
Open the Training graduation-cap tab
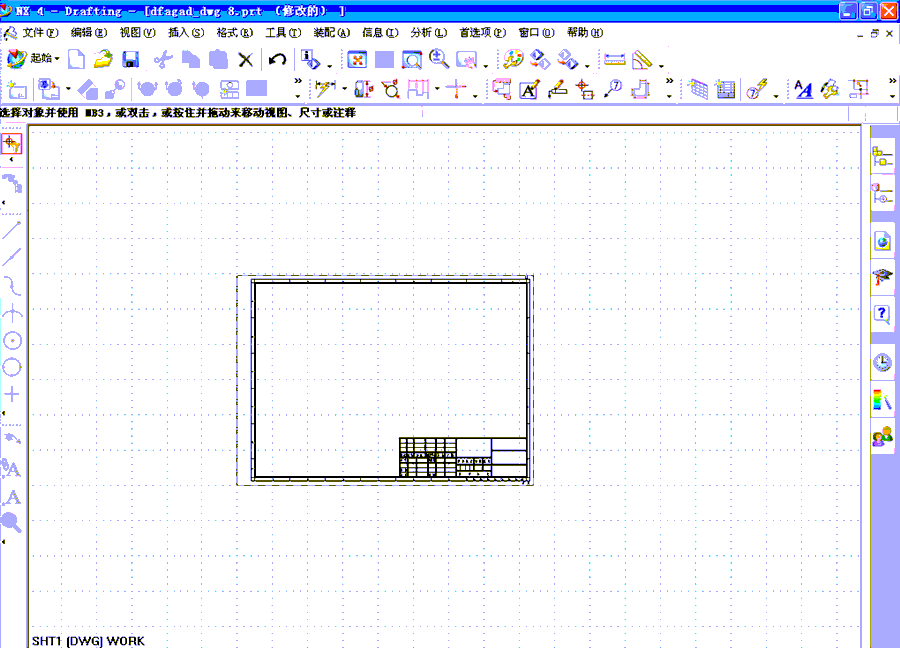(x=882, y=278)
